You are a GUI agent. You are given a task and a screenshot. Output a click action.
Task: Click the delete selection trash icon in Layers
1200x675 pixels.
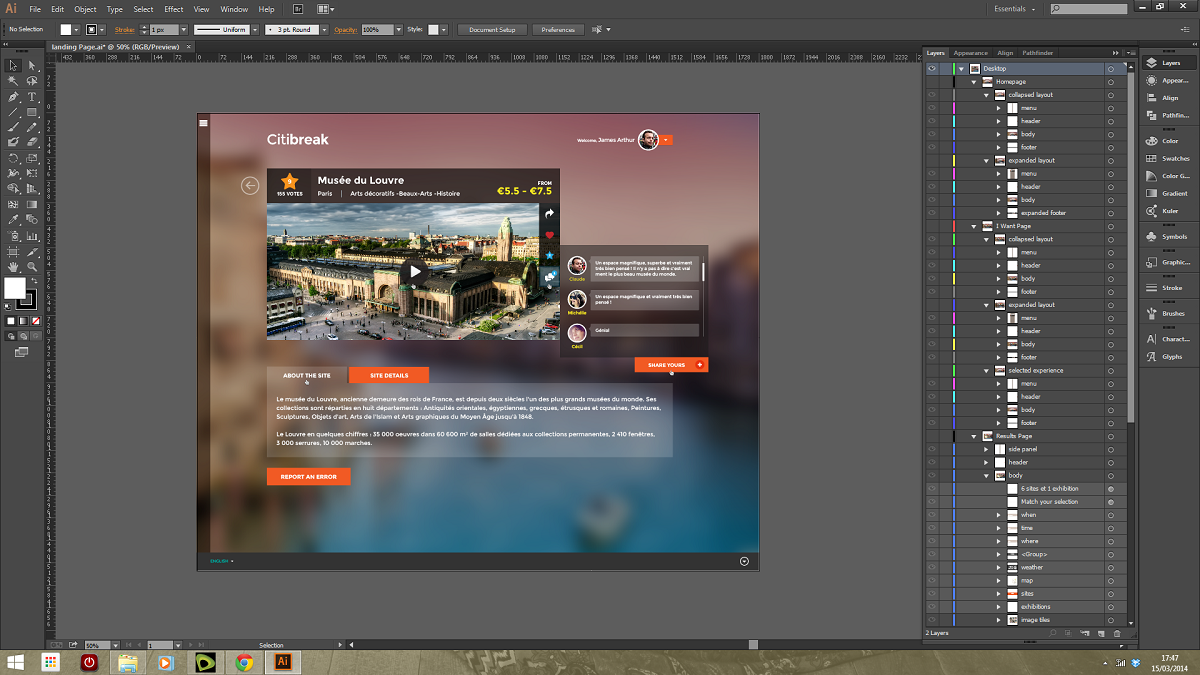[1116, 633]
